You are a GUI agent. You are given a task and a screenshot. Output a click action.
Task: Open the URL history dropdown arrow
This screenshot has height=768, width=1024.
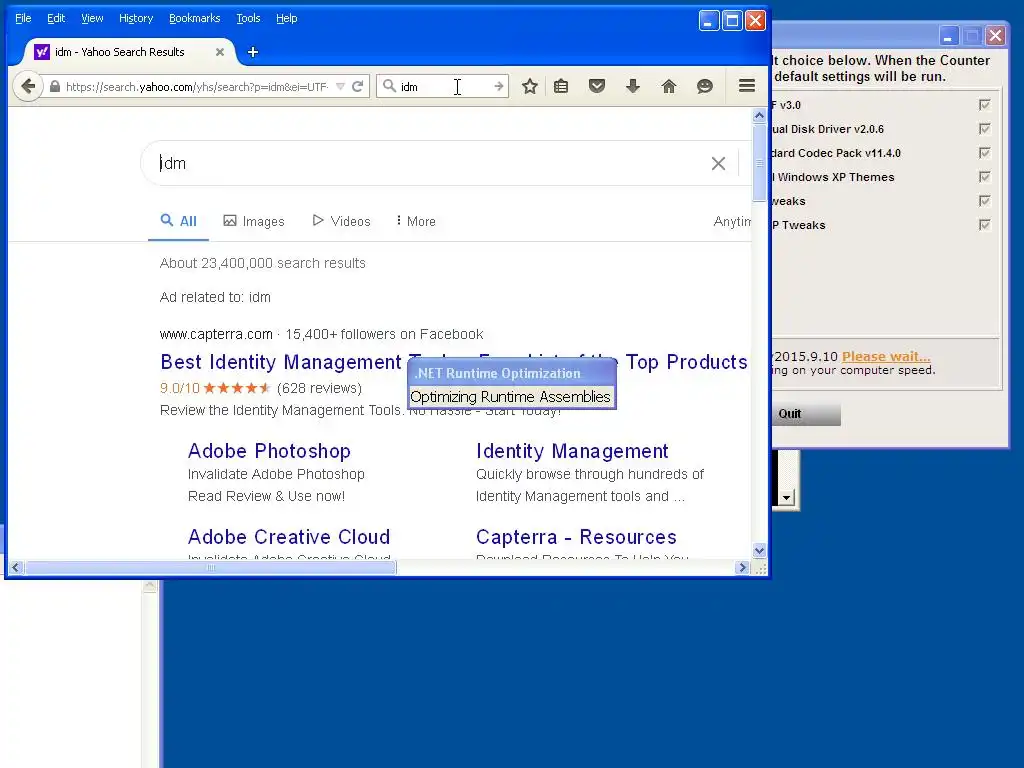point(340,86)
